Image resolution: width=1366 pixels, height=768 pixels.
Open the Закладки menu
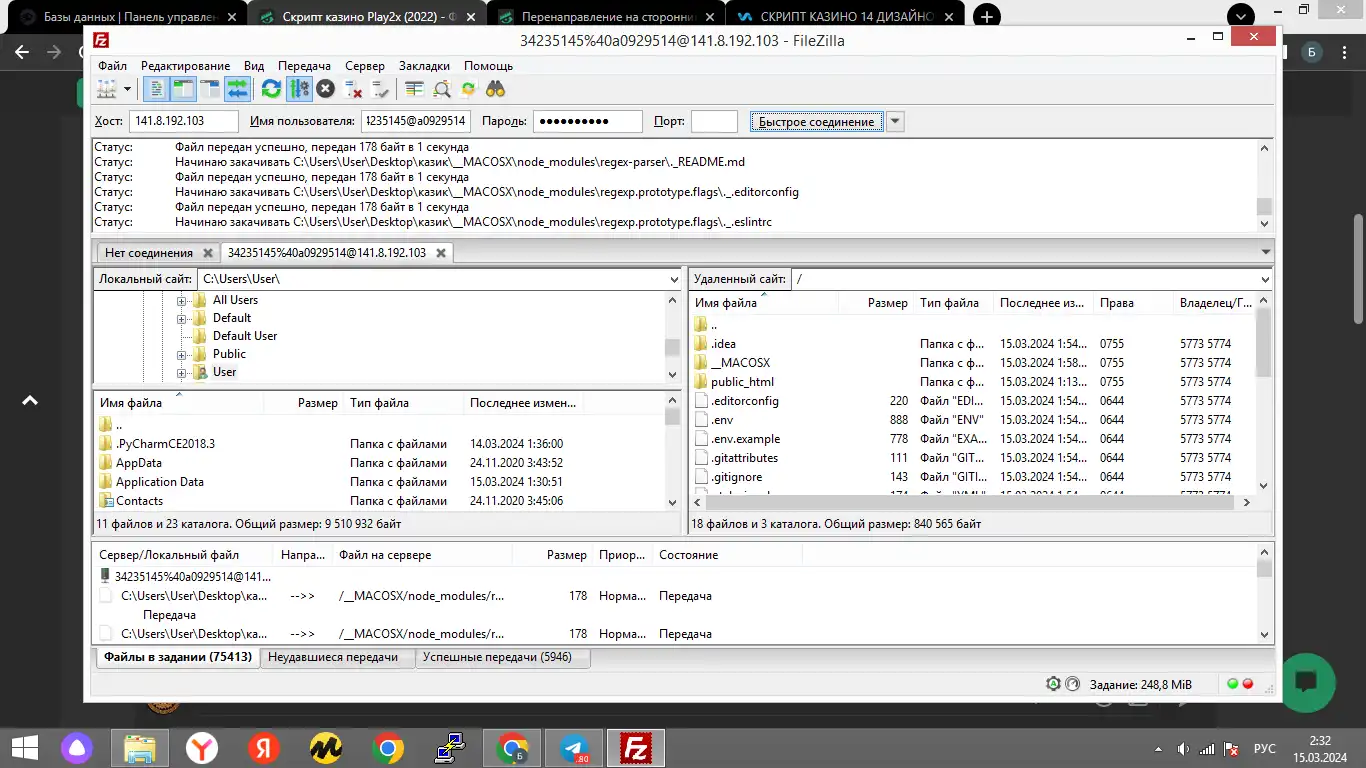424,65
